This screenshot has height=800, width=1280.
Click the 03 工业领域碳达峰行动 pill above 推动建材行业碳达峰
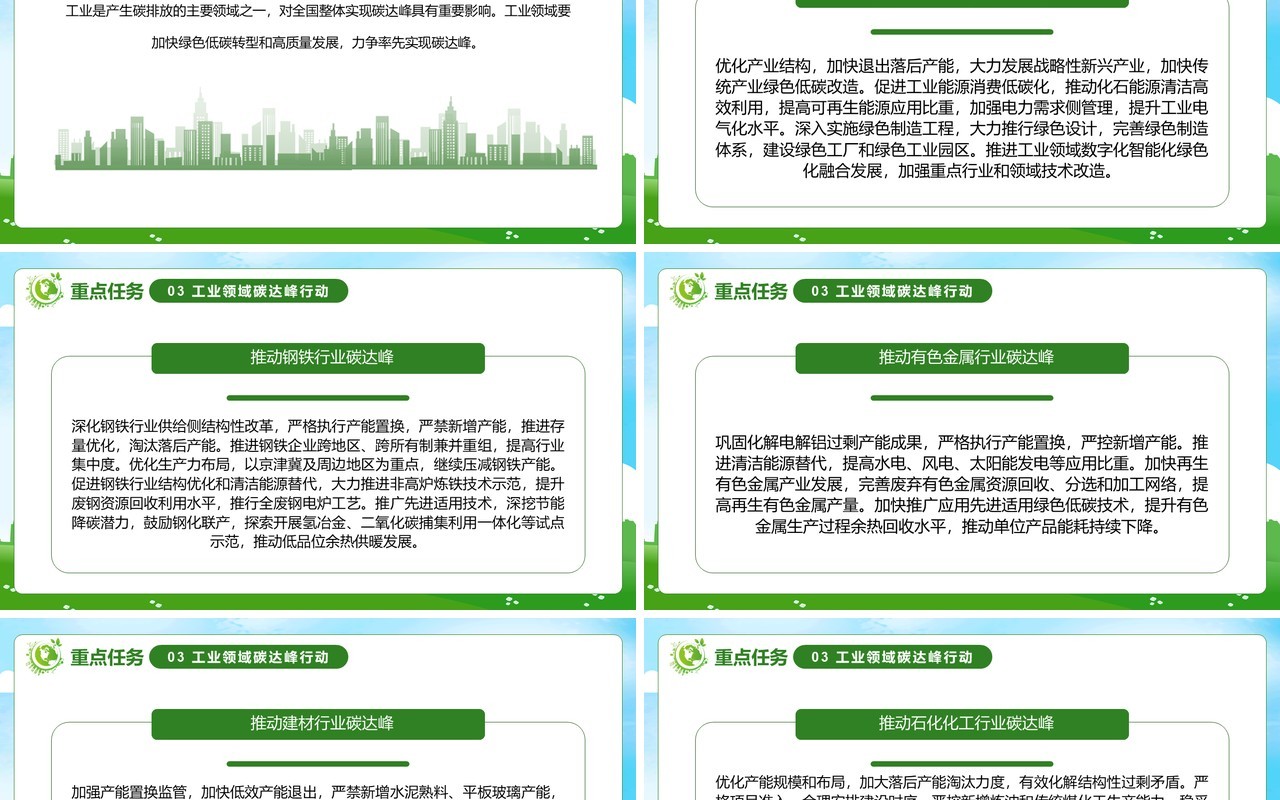pos(248,657)
